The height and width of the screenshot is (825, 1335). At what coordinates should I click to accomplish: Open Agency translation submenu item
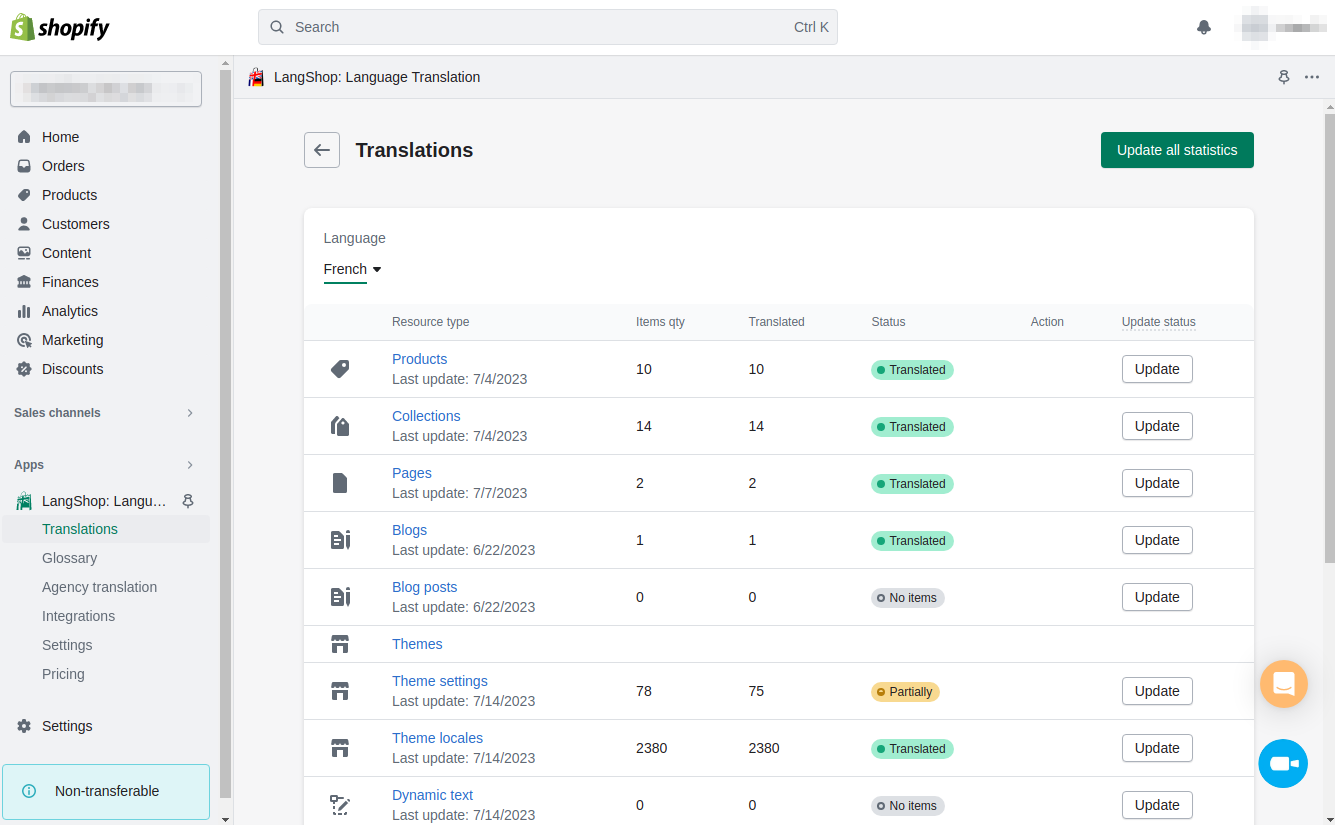tap(99, 587)
